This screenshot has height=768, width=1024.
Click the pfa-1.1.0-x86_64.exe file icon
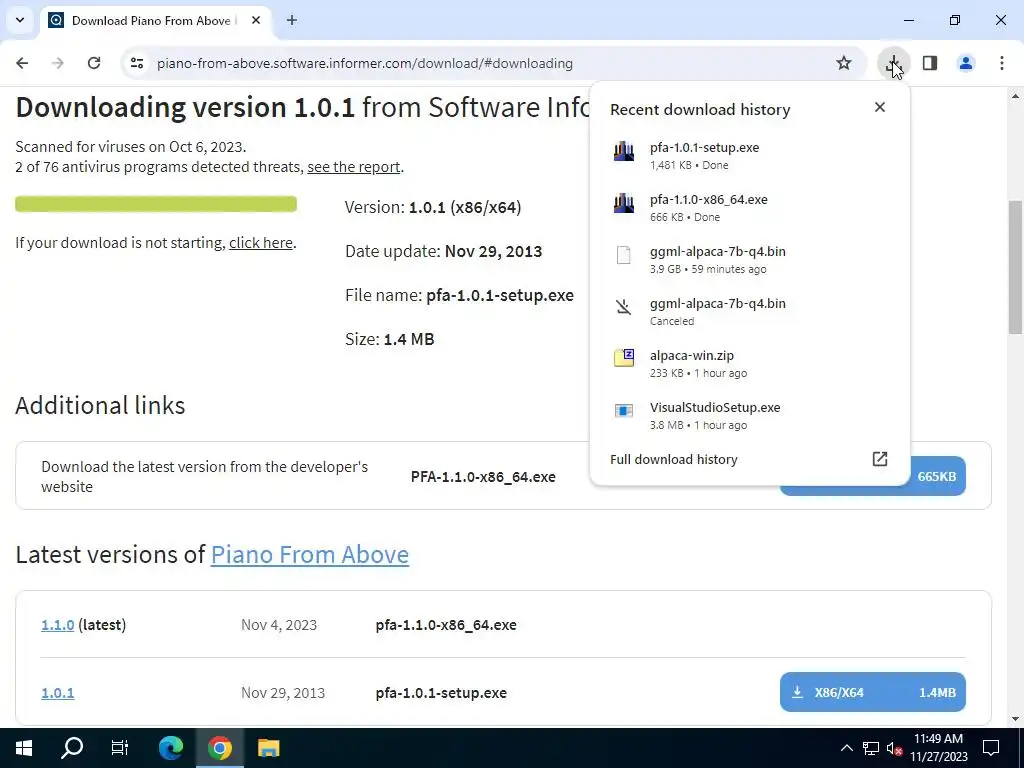coord(624,204)
